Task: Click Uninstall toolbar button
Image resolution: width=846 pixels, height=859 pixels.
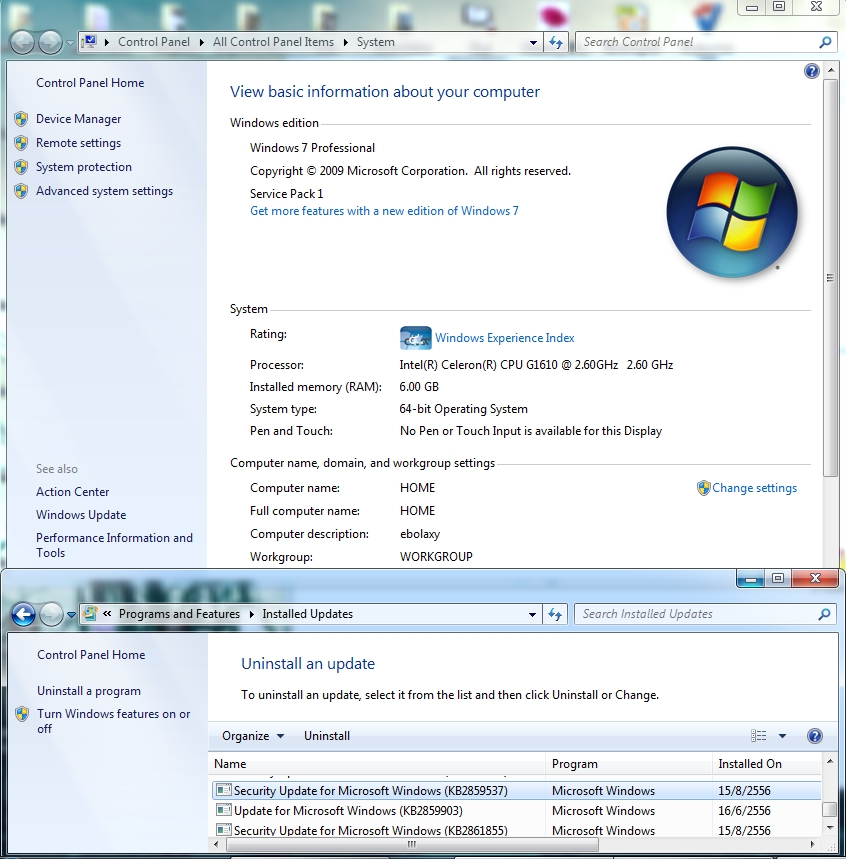Action: pos(327,736)
